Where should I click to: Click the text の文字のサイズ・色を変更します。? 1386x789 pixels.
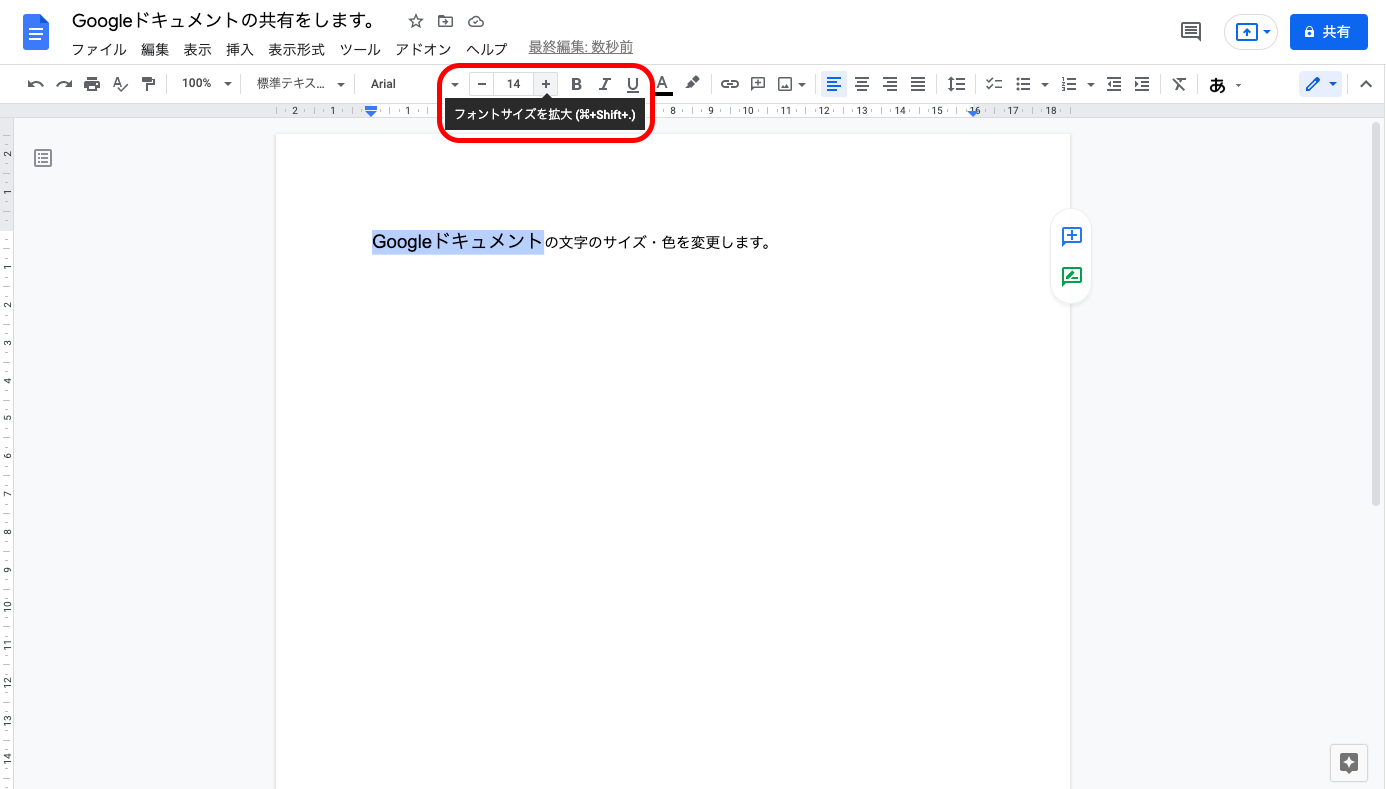click(x=659, y=242)
